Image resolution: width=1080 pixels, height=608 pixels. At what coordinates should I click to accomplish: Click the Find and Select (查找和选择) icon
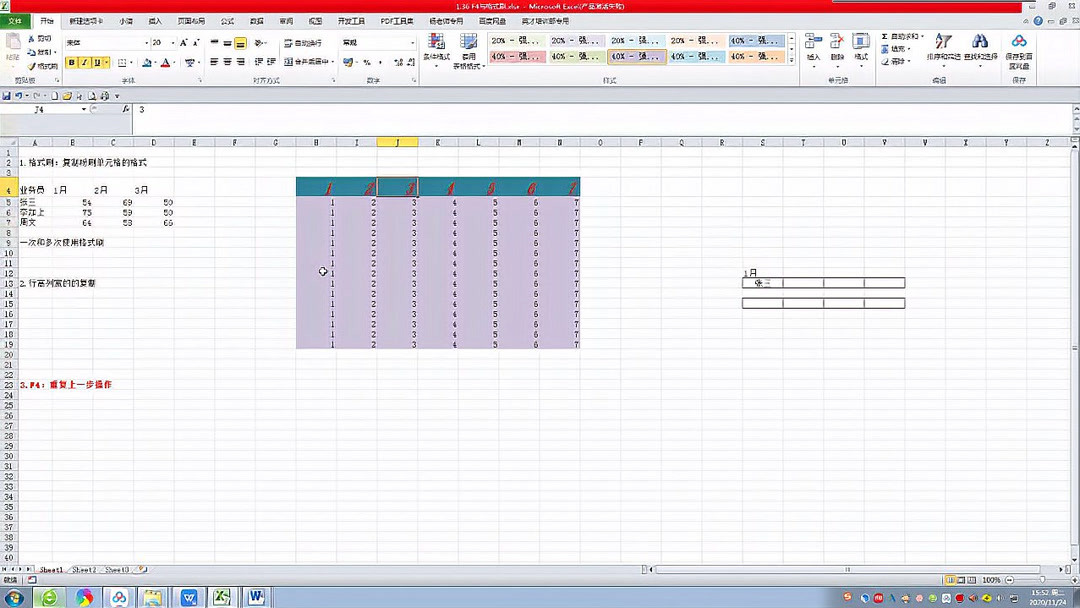980,47
